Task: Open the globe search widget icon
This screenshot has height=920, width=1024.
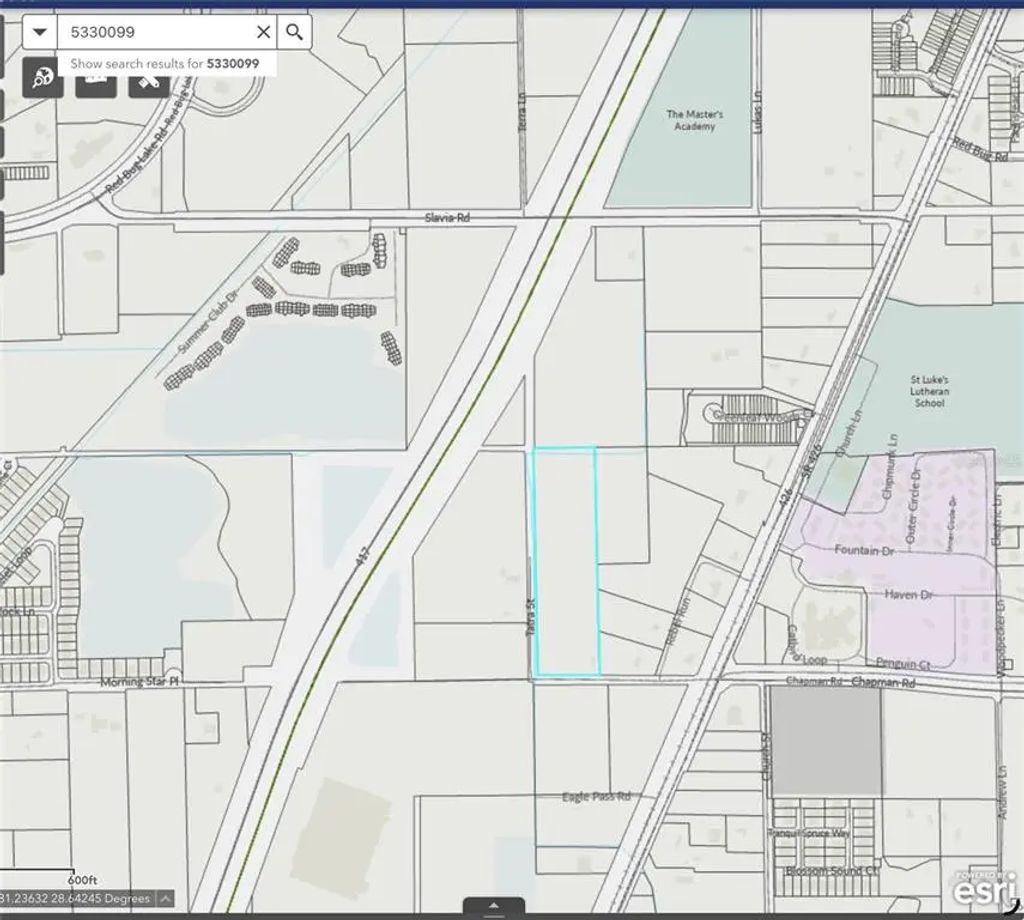Action: [x=43, y=78]
